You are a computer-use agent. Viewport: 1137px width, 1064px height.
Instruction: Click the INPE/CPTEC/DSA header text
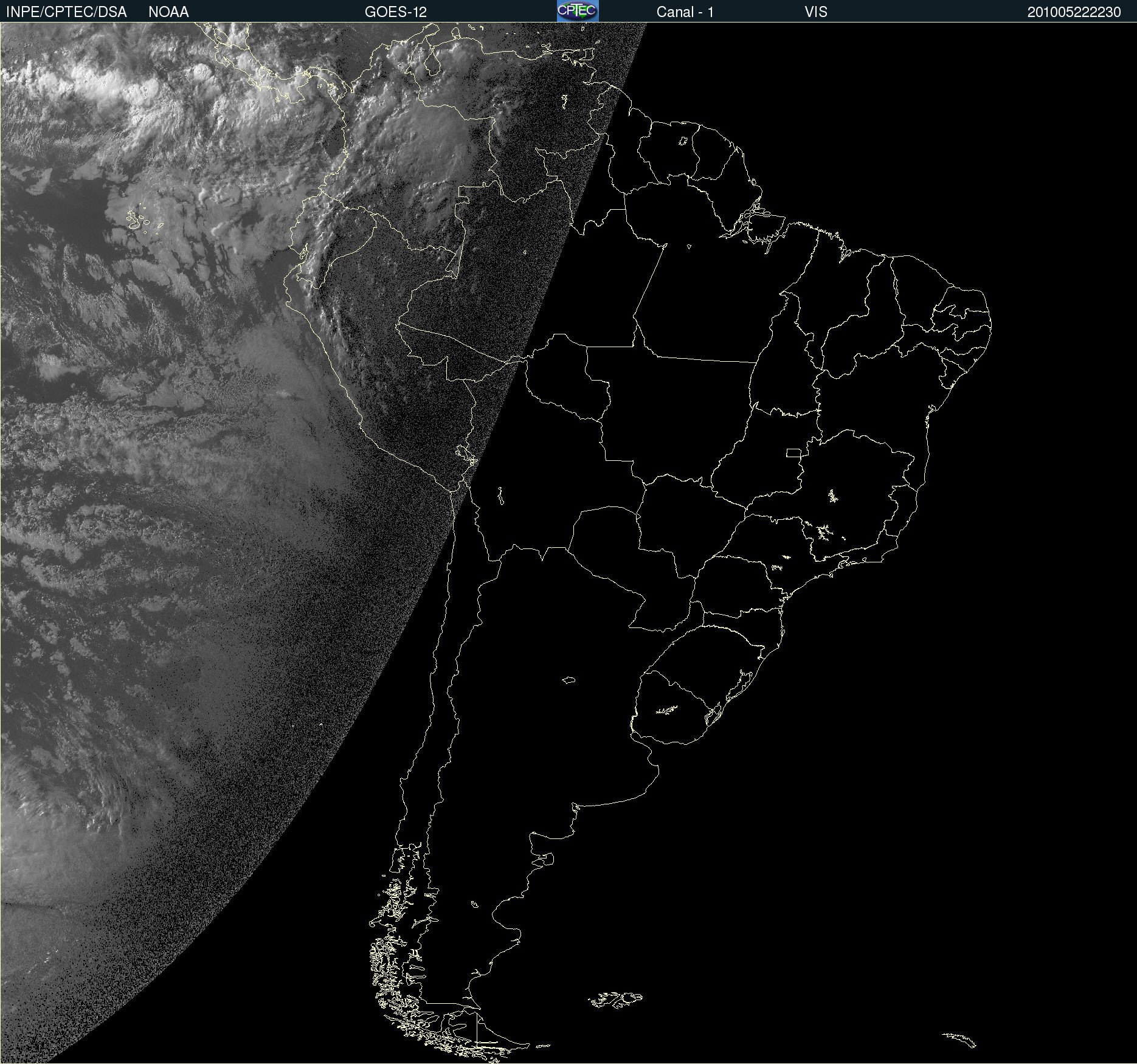point(66,12)
